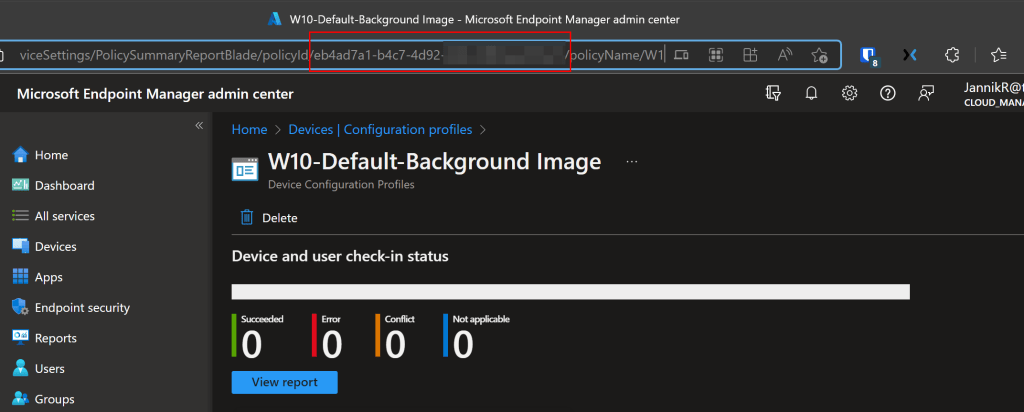Image resolution: width=1024 pixels, height=412 pixels.
Task: Click the Bitwarden extension icon
Action: (870, 55)
